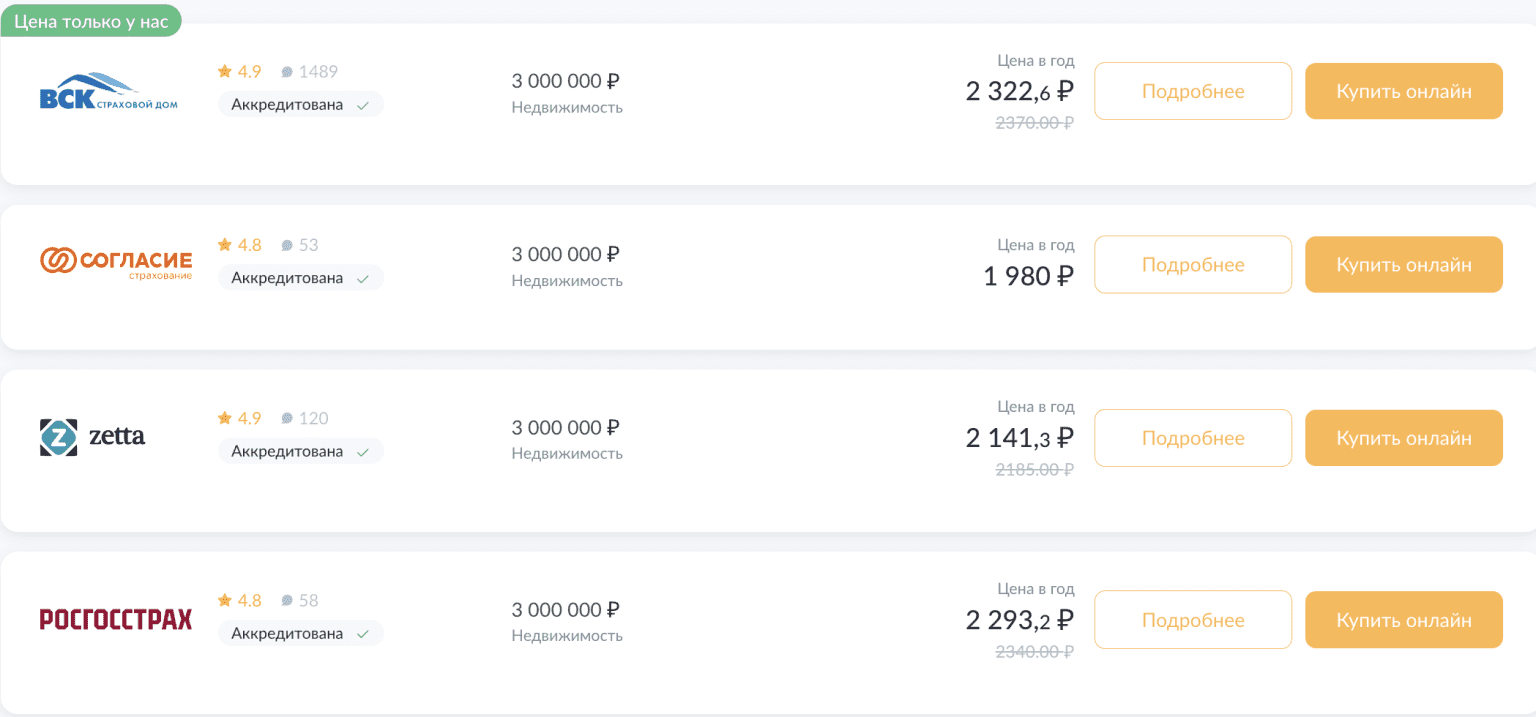Open Подробнее for the VSK offer
This screenshot has width=1536, height=717.
(x=1193, y=91)
